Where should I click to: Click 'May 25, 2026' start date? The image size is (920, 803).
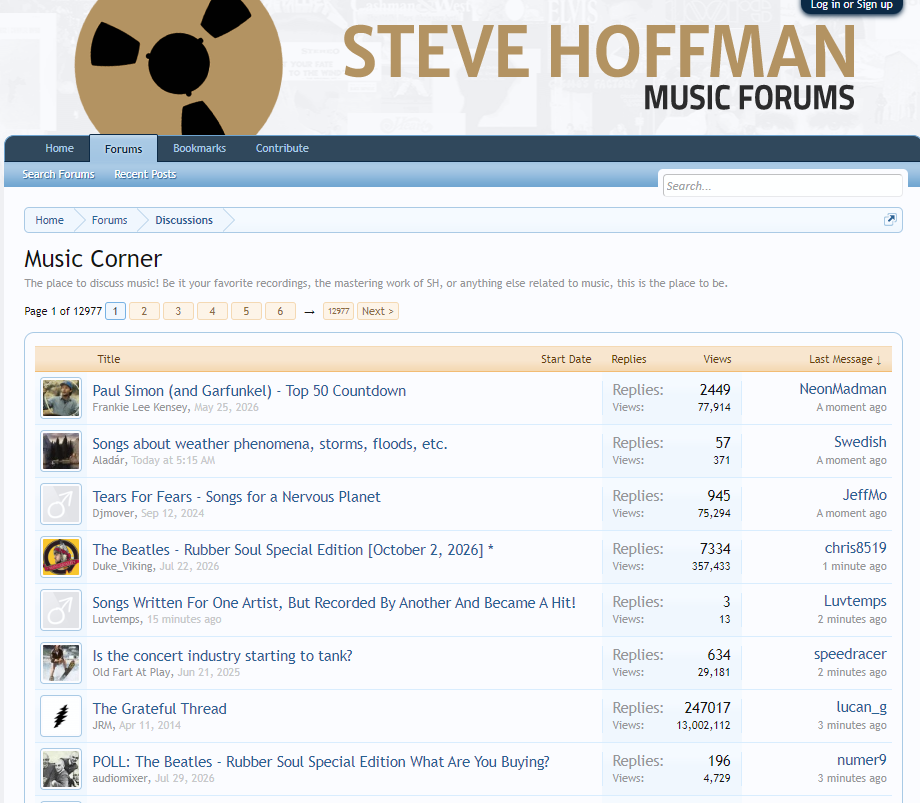pyautogui.click(x=226, y=407)
